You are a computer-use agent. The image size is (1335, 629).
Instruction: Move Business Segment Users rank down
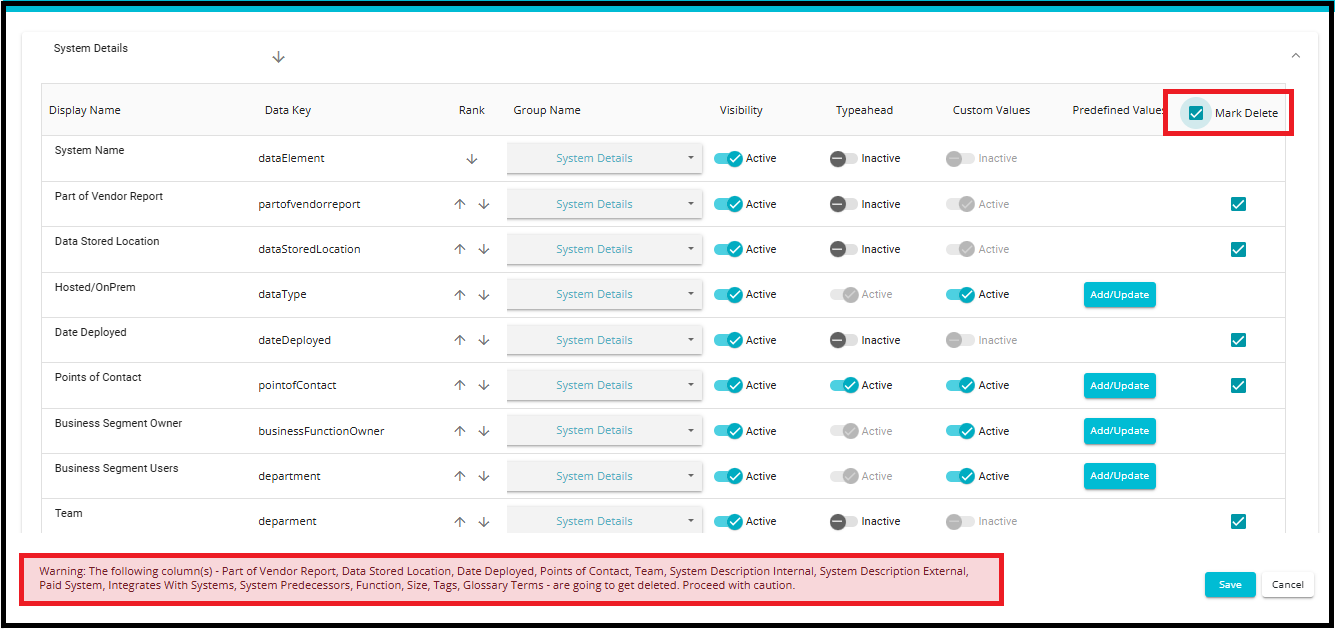484,476
